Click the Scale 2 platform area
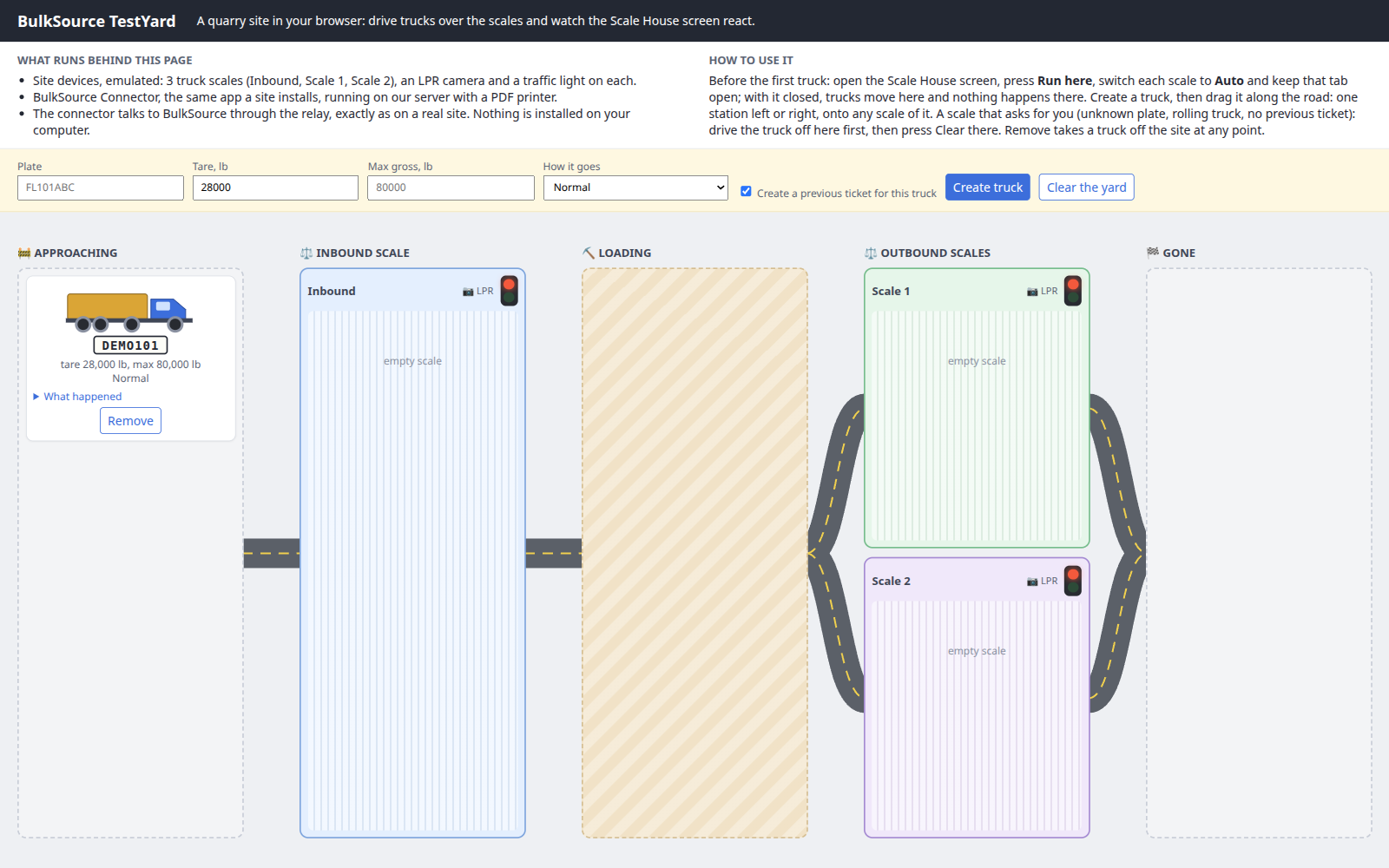The image size is (1389, 868). click(x=977, y=716)
